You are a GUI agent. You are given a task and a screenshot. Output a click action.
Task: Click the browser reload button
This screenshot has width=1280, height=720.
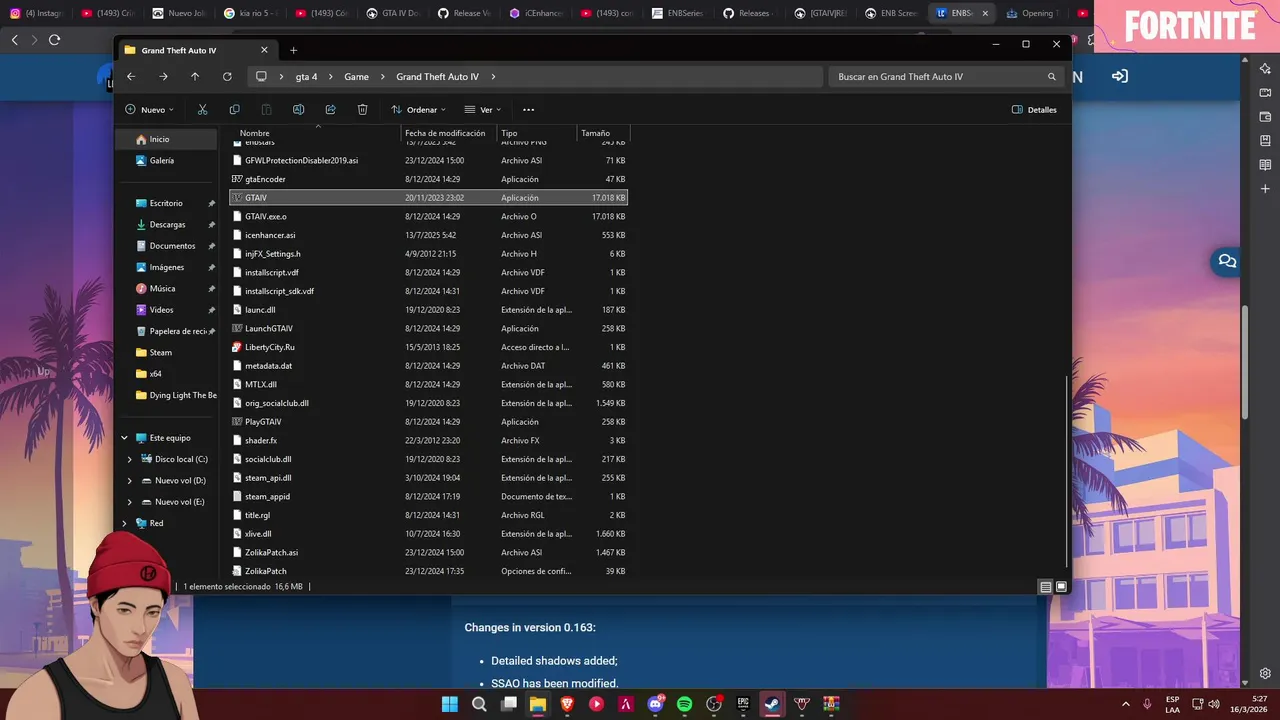click(54, 40)
